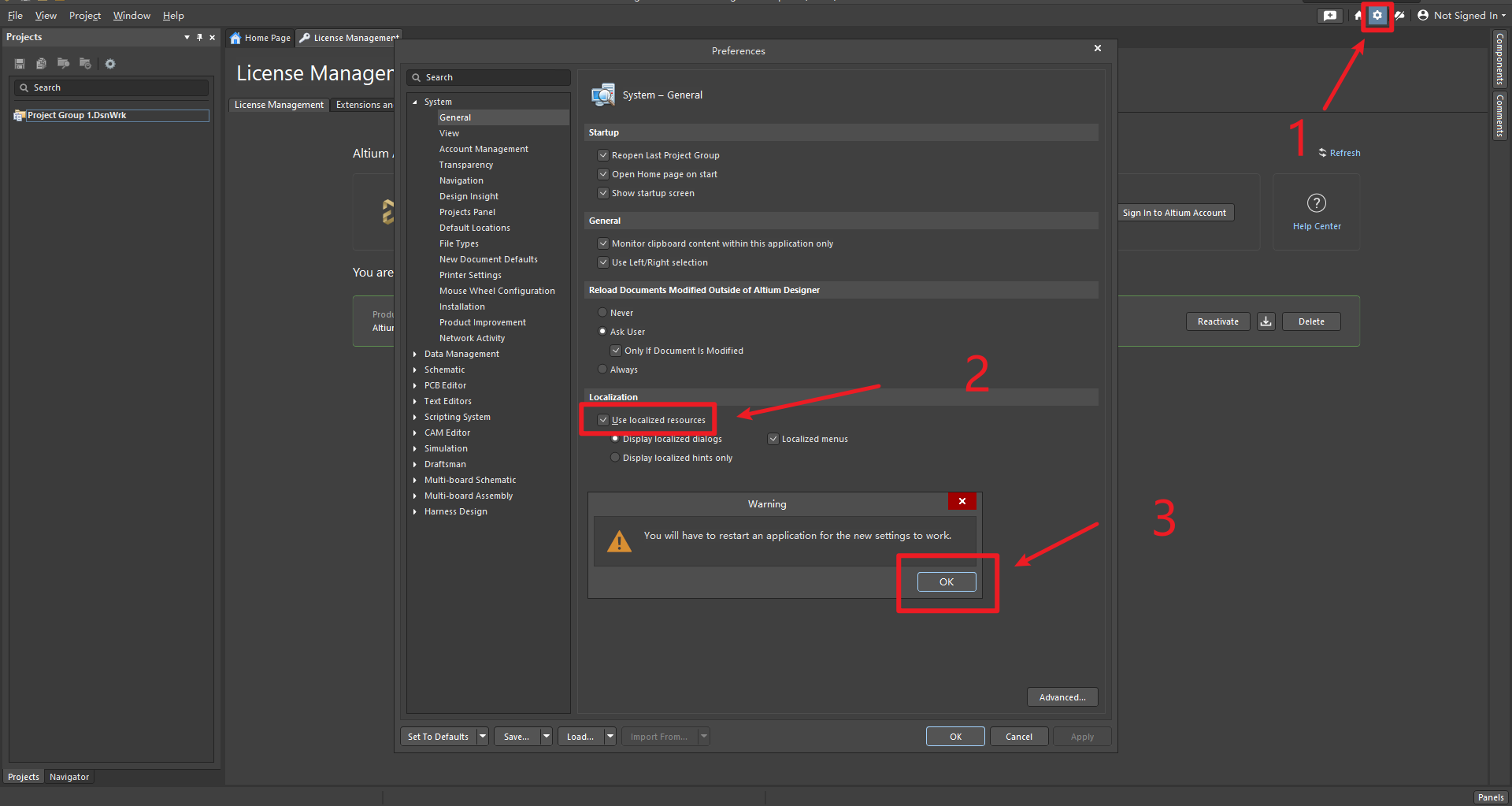The image size is (1512, 806).
Task: Click the download icon next to Reactivate
Action: tap(1266, 321)
